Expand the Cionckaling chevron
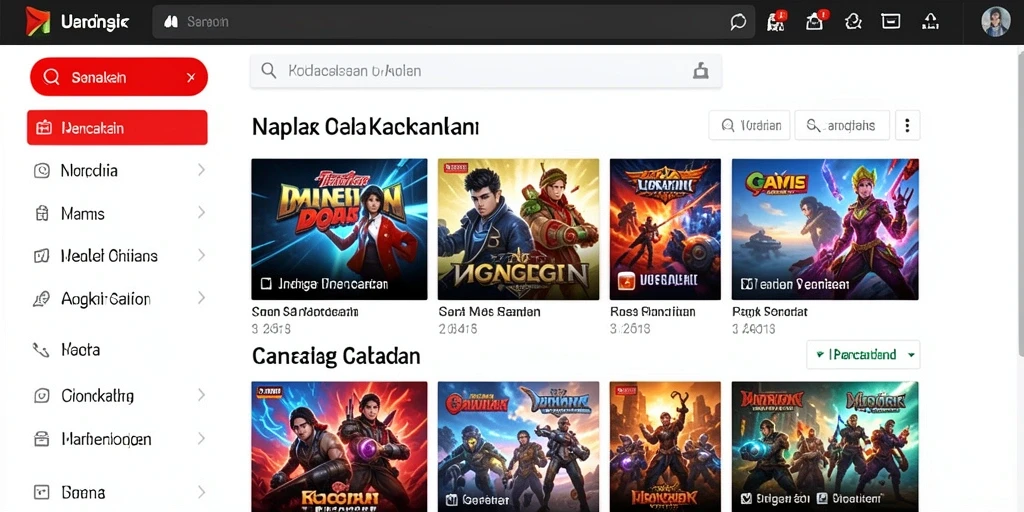Viewport: 1024px width, 512px height. [200, 394]
